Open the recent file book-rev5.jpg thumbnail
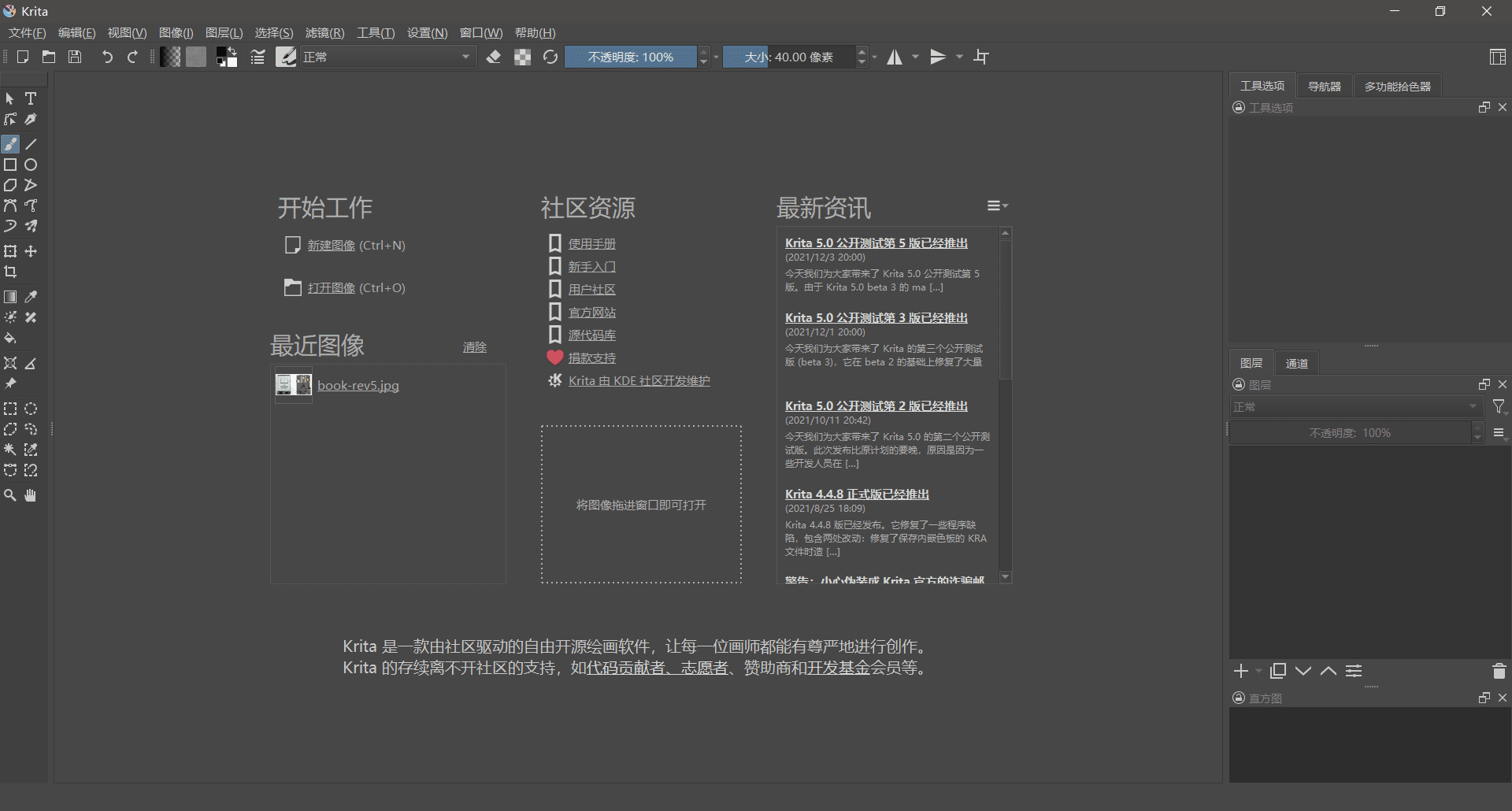The height and width of the screenshot is (811, 1512). (x=292, y=385)
